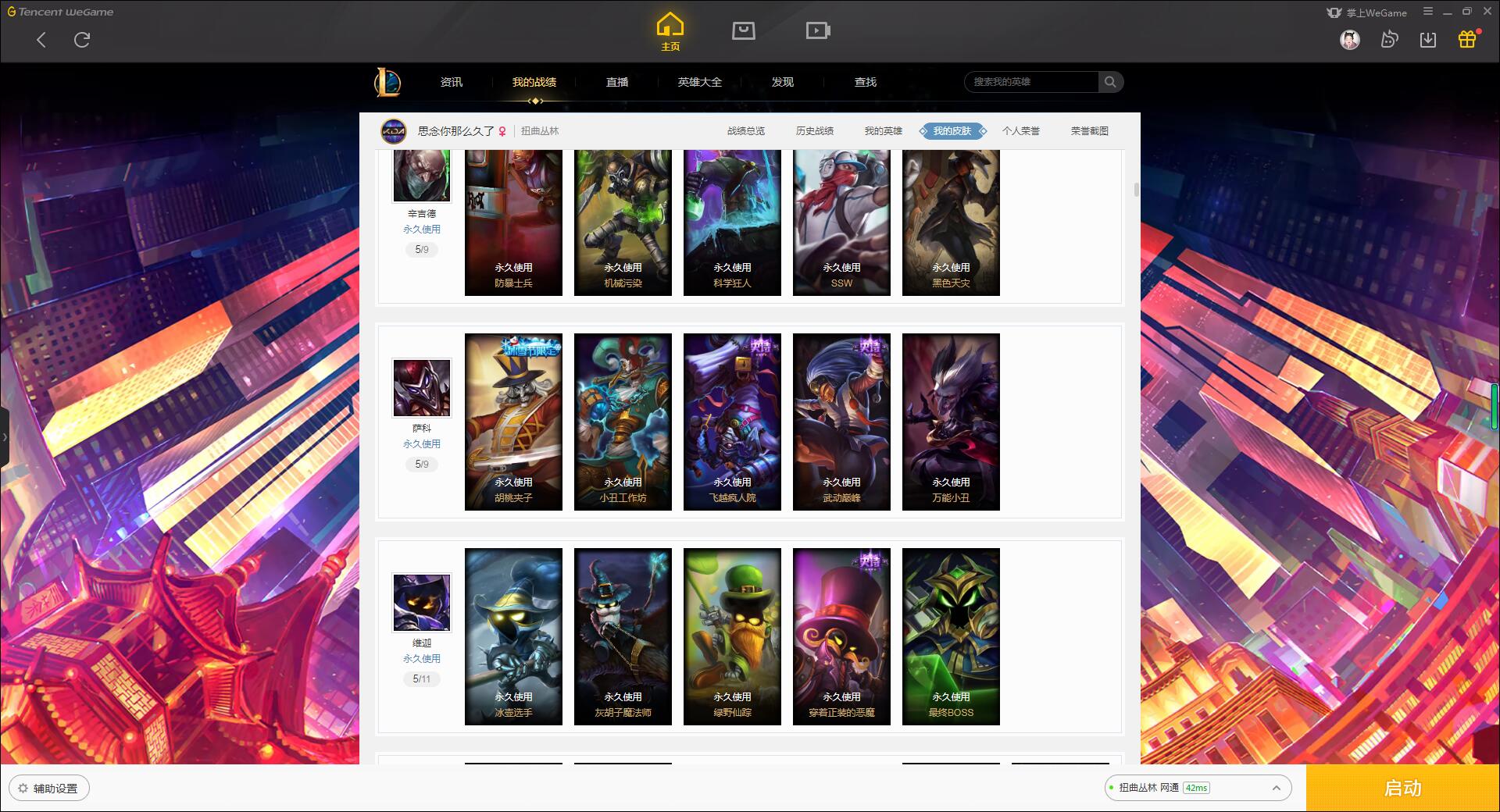1500x812 pixels.
Task: Open the game store icon beside home
Action: pos(744,30)
